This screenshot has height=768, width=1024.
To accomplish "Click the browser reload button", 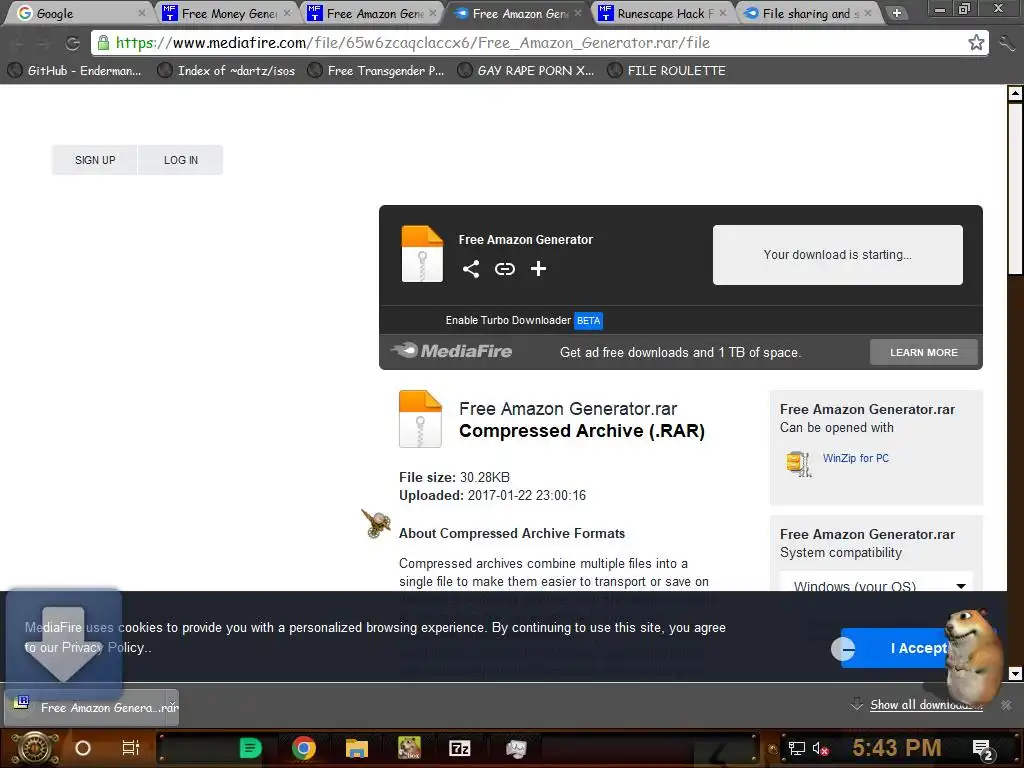I will click(x=72, y=44).
